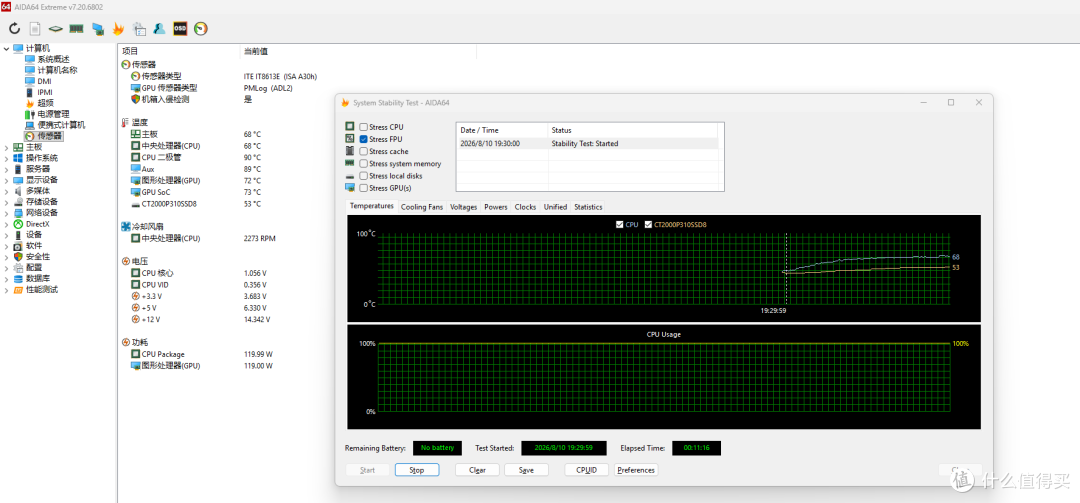This screenshot has width=1080, height=503.
Task: Click the Save button
Action: tap(526, 470)
